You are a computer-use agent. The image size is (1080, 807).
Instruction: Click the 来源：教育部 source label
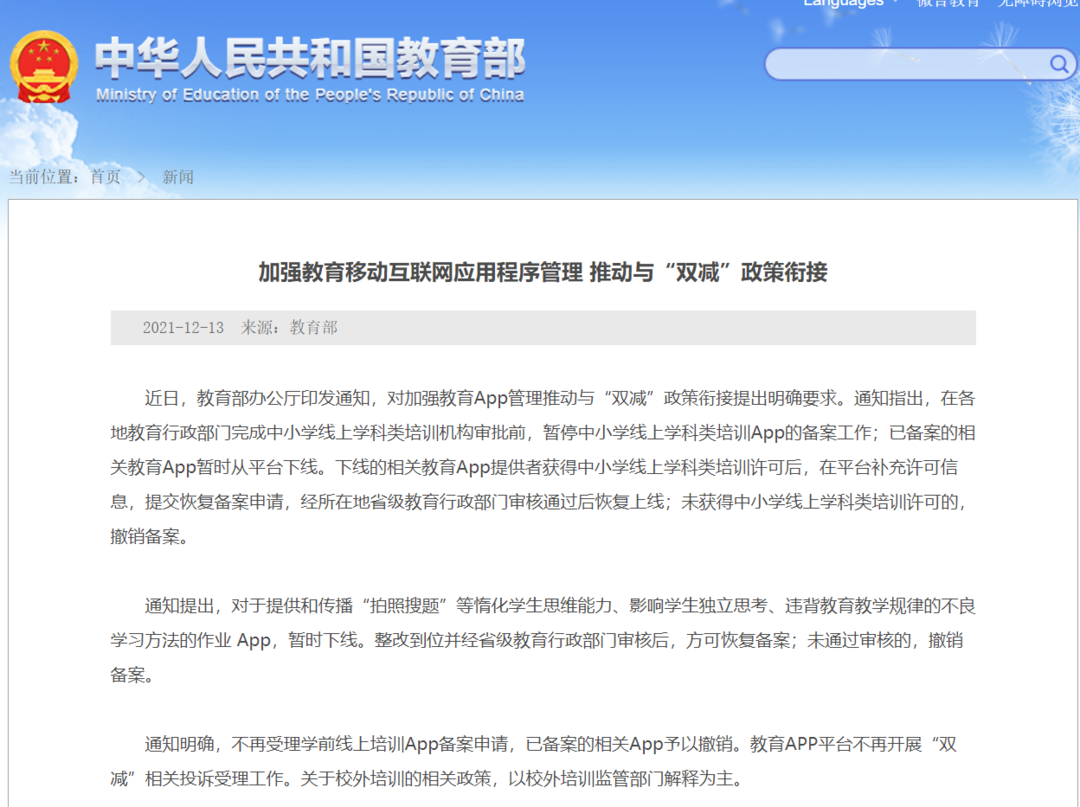289,328
